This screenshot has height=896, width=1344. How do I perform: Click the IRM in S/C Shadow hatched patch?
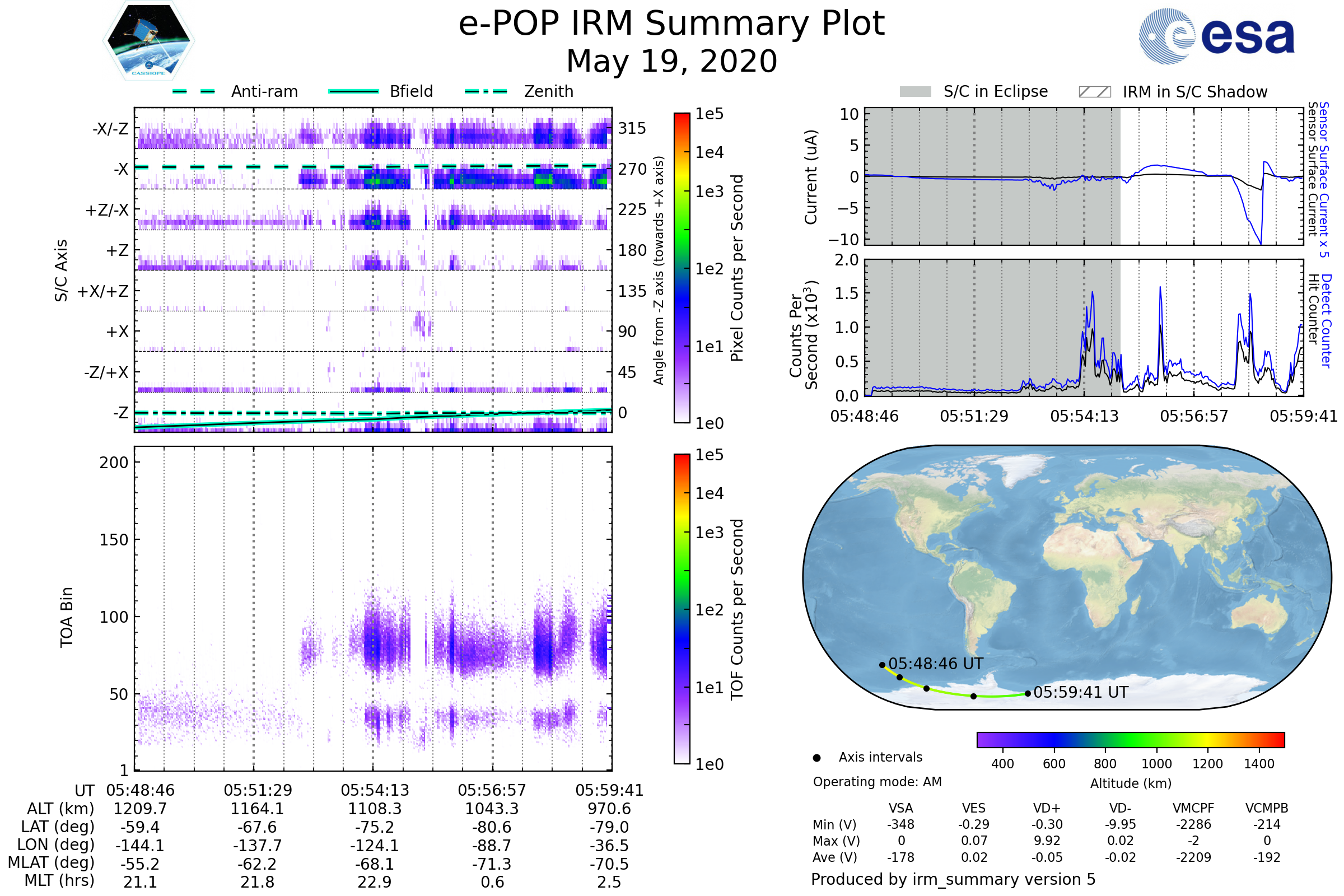[1095, 92]
